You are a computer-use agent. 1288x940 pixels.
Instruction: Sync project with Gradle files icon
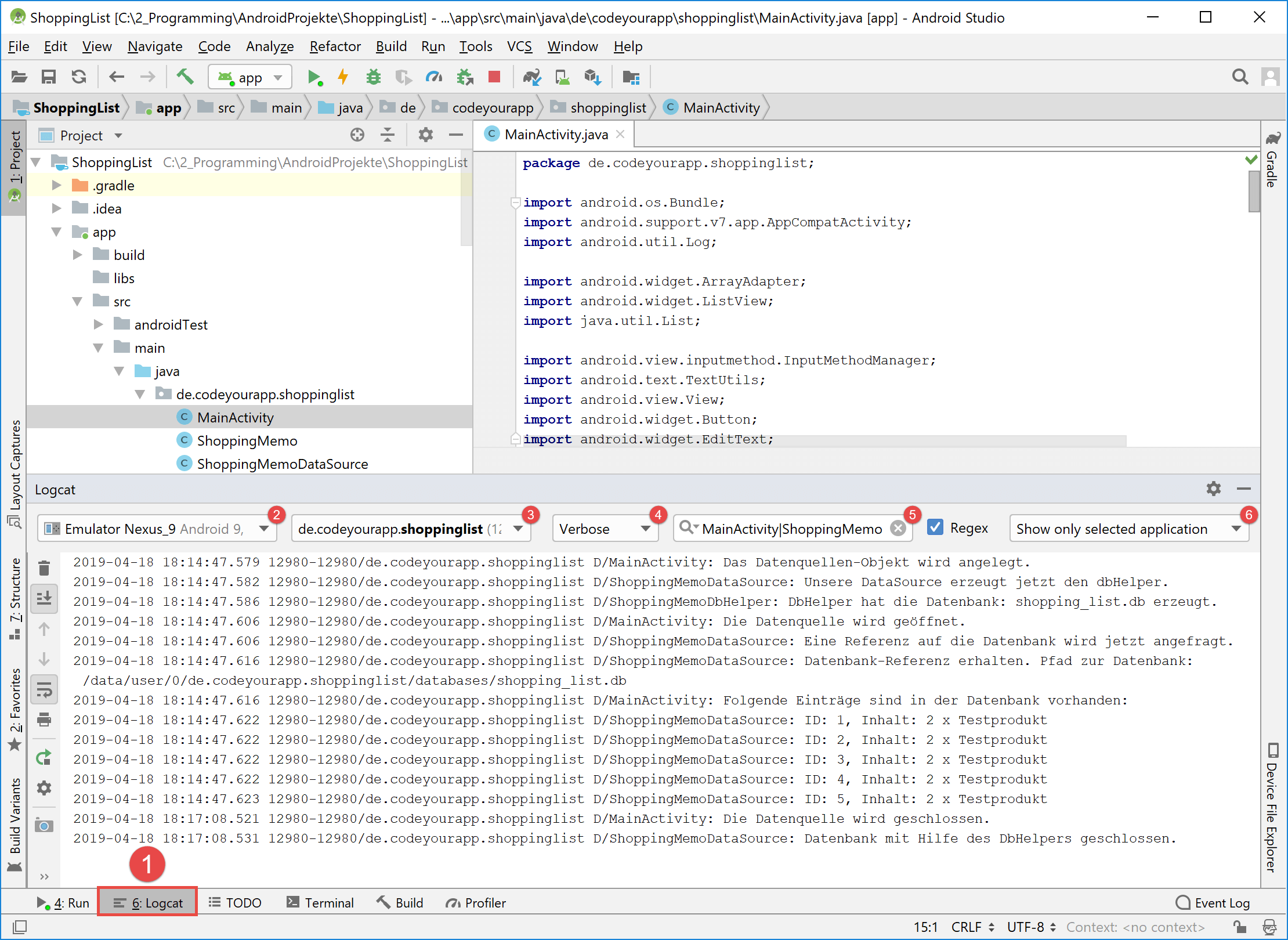tap(532, 77)
